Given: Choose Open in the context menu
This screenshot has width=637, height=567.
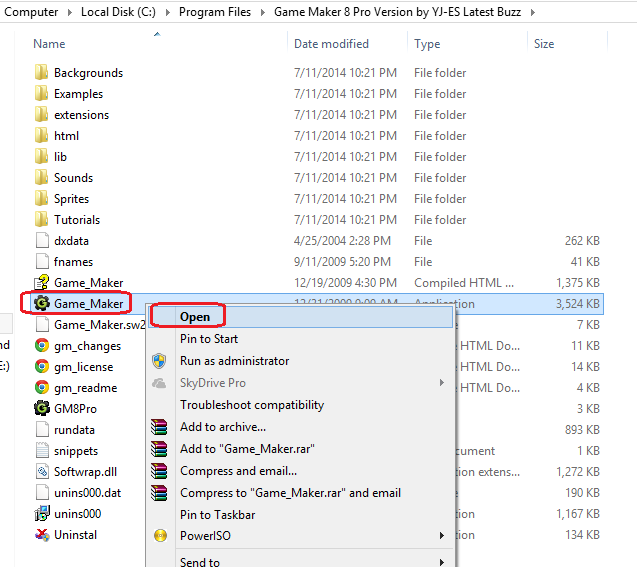Looking at the screenshot, I should [x=300, y=317].
